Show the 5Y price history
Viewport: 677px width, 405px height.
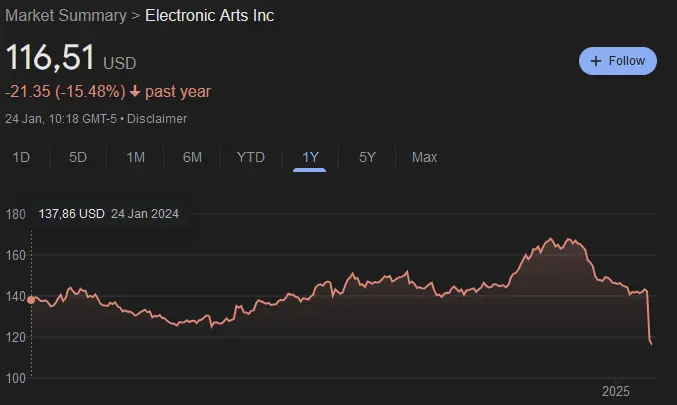(x=367, y=157)
